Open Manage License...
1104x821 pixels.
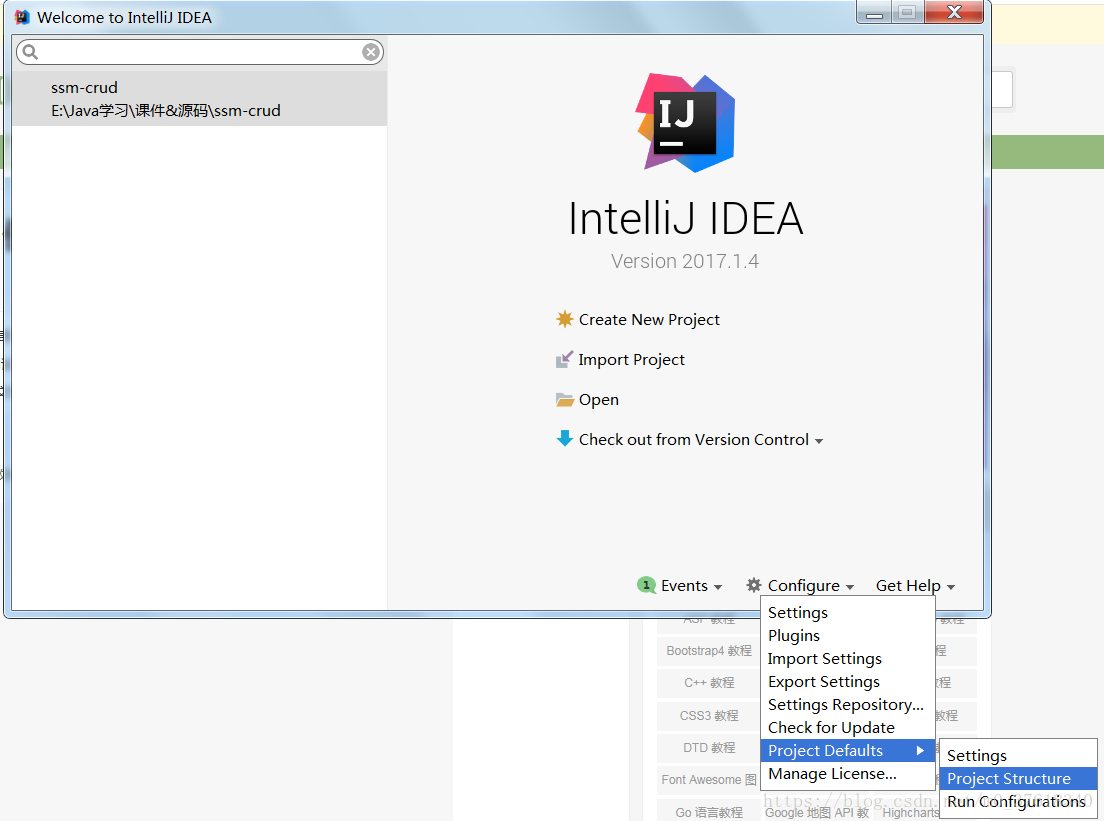(x=848, y=774)
